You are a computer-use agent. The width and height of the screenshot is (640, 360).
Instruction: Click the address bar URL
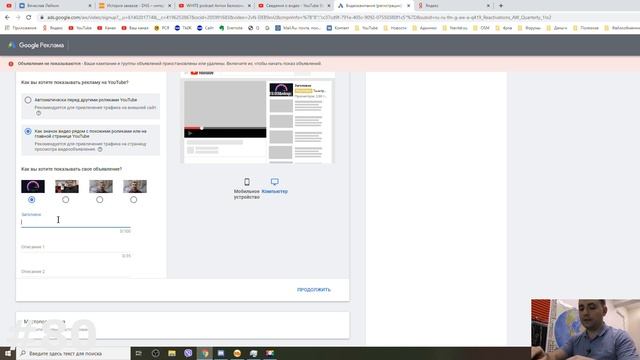point(299,18)
